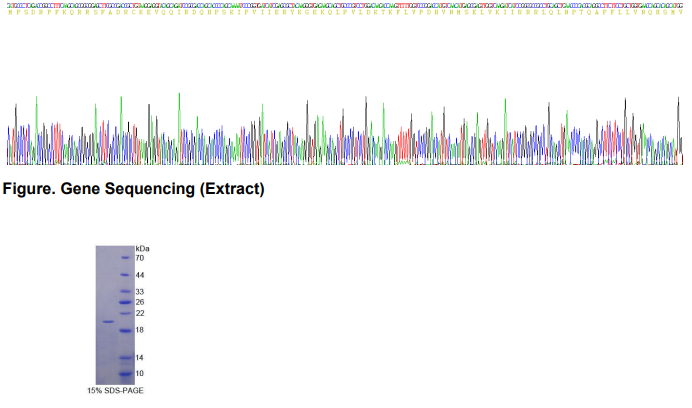Click the 26 kDa marker label
This screenshot has height=408, width=692.
pos(140,302)
